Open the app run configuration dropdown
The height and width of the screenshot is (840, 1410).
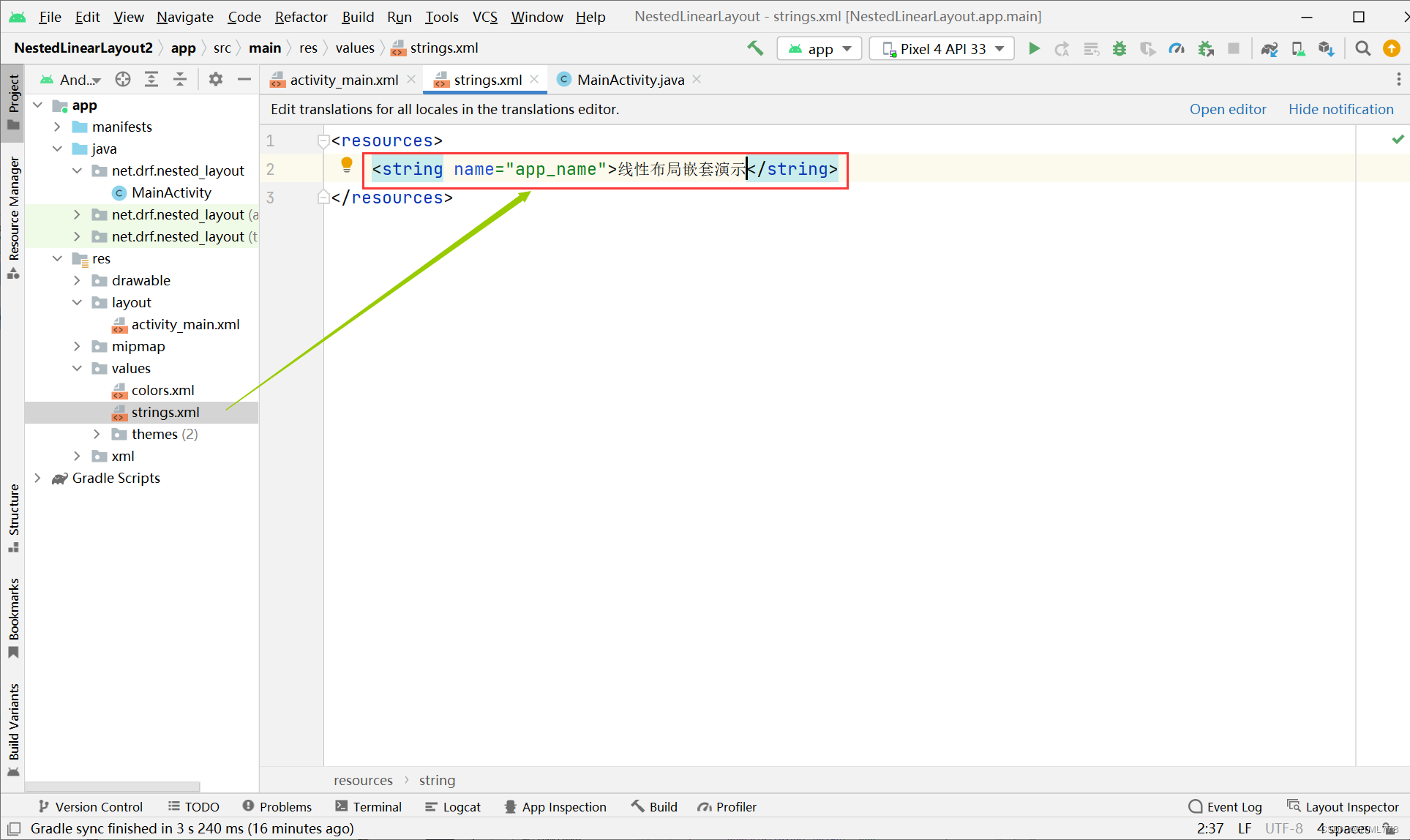(x=820, y=48)
